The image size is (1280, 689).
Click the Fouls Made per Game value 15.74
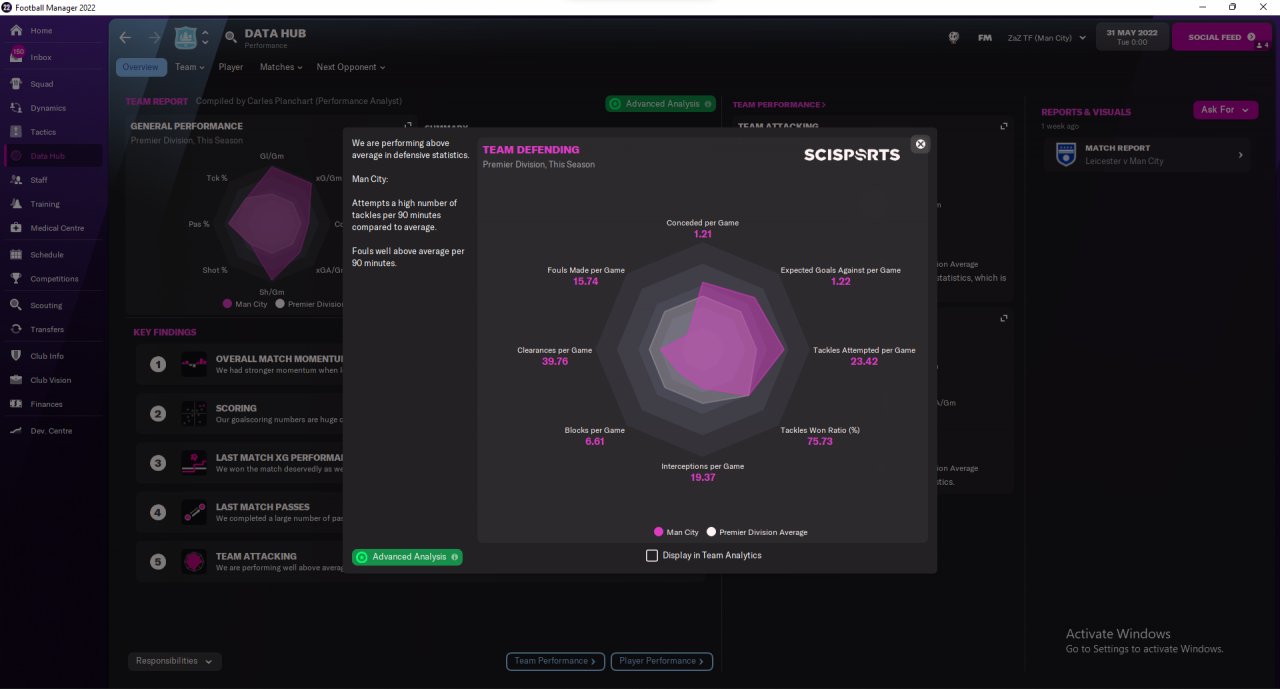586,281
